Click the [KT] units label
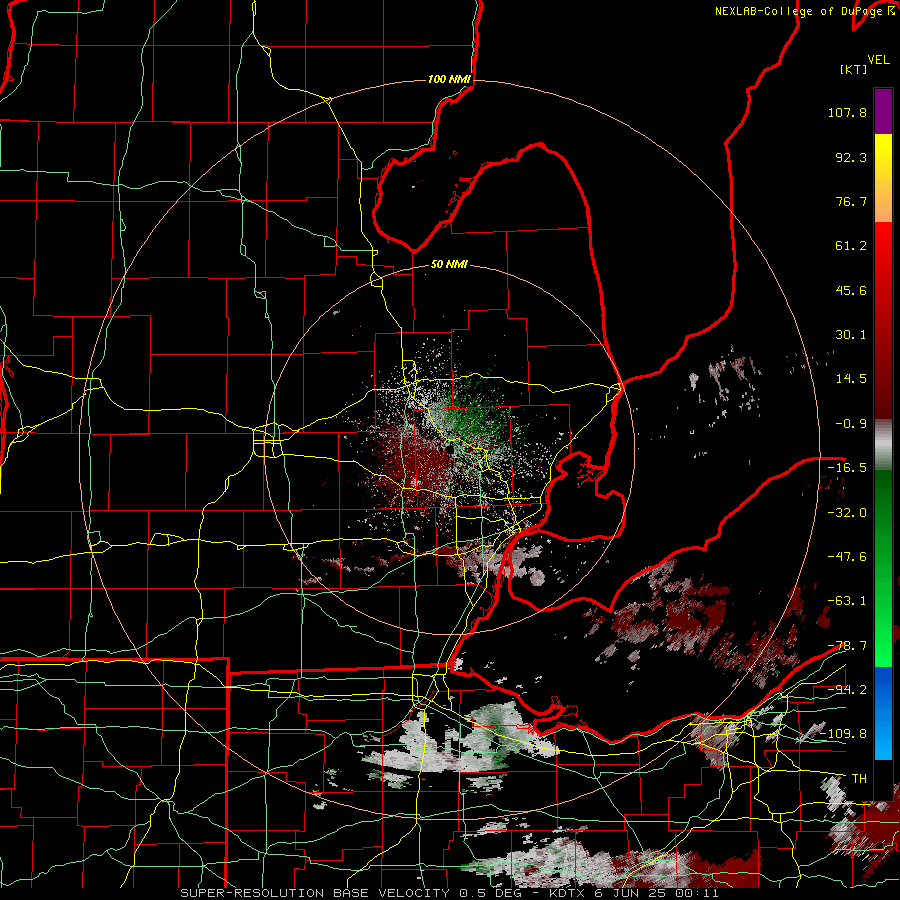900x900 pixels. [x=854, y=69]
